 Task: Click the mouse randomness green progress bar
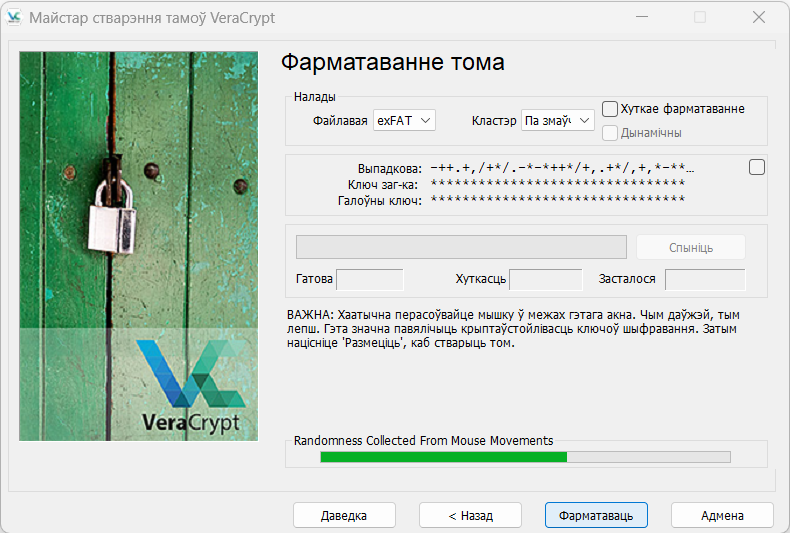point(525,457)
